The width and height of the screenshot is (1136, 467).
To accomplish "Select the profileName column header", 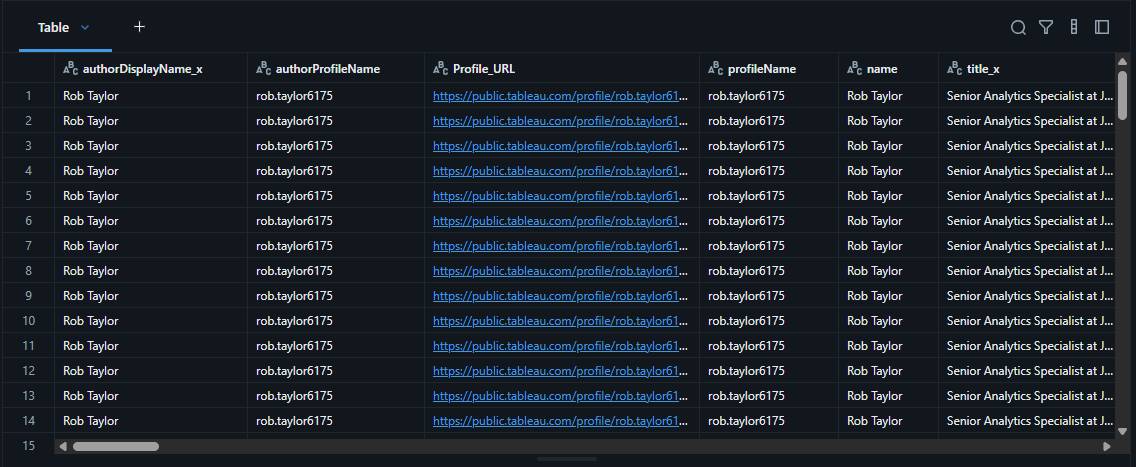I will coord(769,69).
